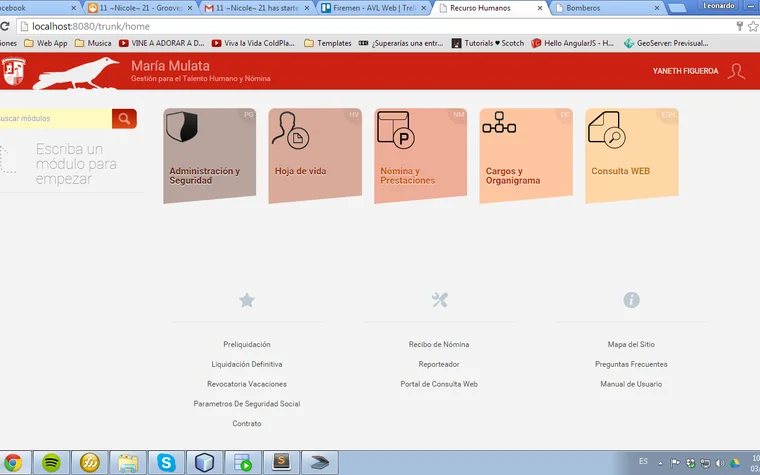Image resolution: width=760 pixels, height=475 pixels.
Task: Open the Musica bookmarks folder
Action: 93,43
